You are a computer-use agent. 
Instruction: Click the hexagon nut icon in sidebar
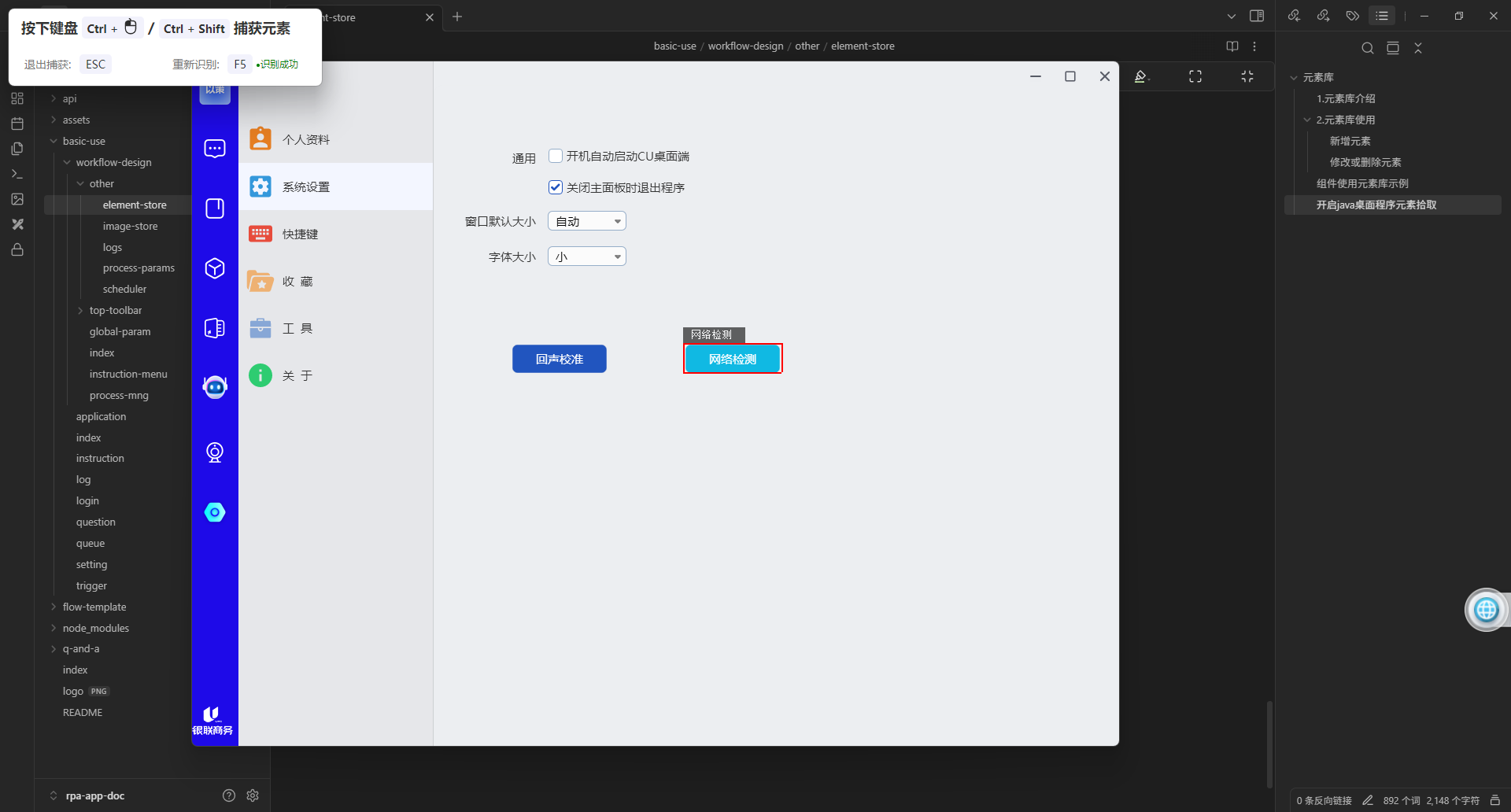coord(214,512)
